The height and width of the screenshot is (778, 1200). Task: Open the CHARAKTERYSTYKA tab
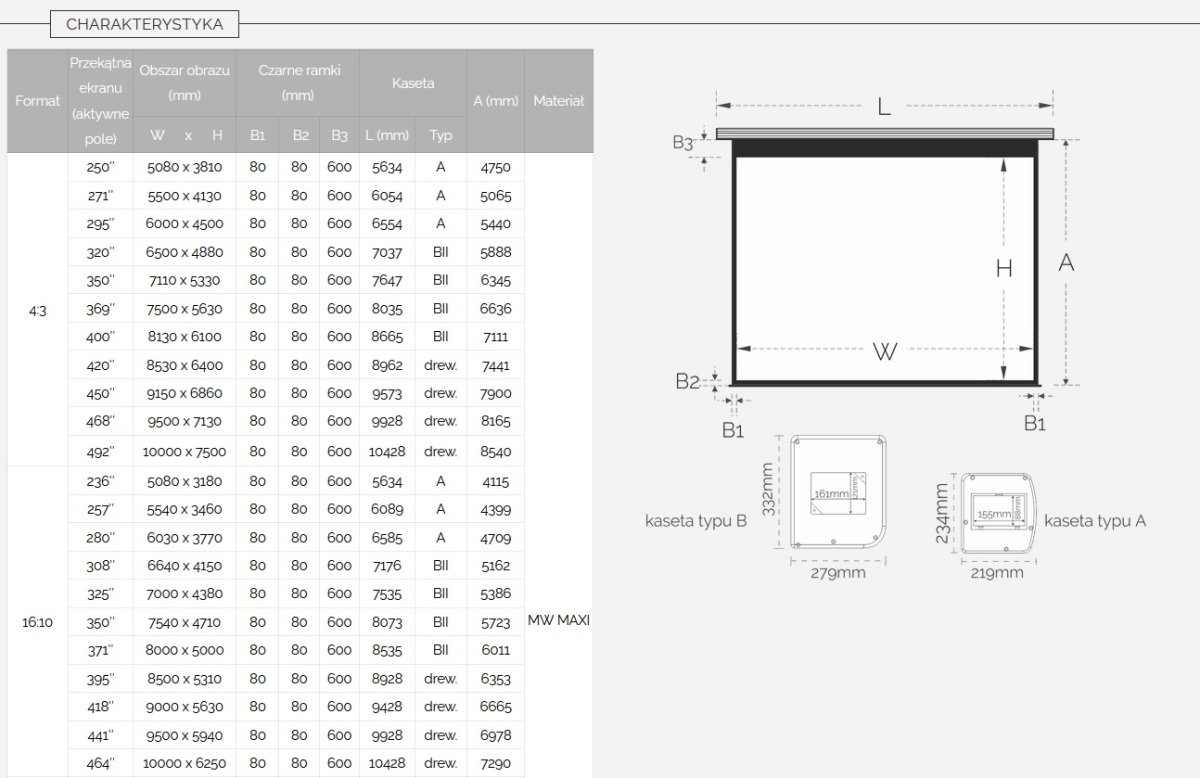pyautogui.click(x=144, y=24)
